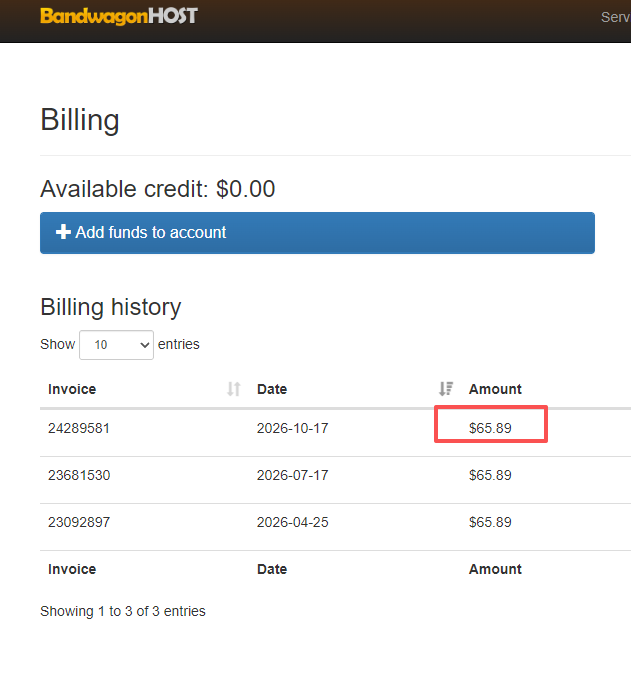This screenshot has width=631, height=678.
Task: Sort by Invoice column sort arrows
Action: (x=234, y=389)
